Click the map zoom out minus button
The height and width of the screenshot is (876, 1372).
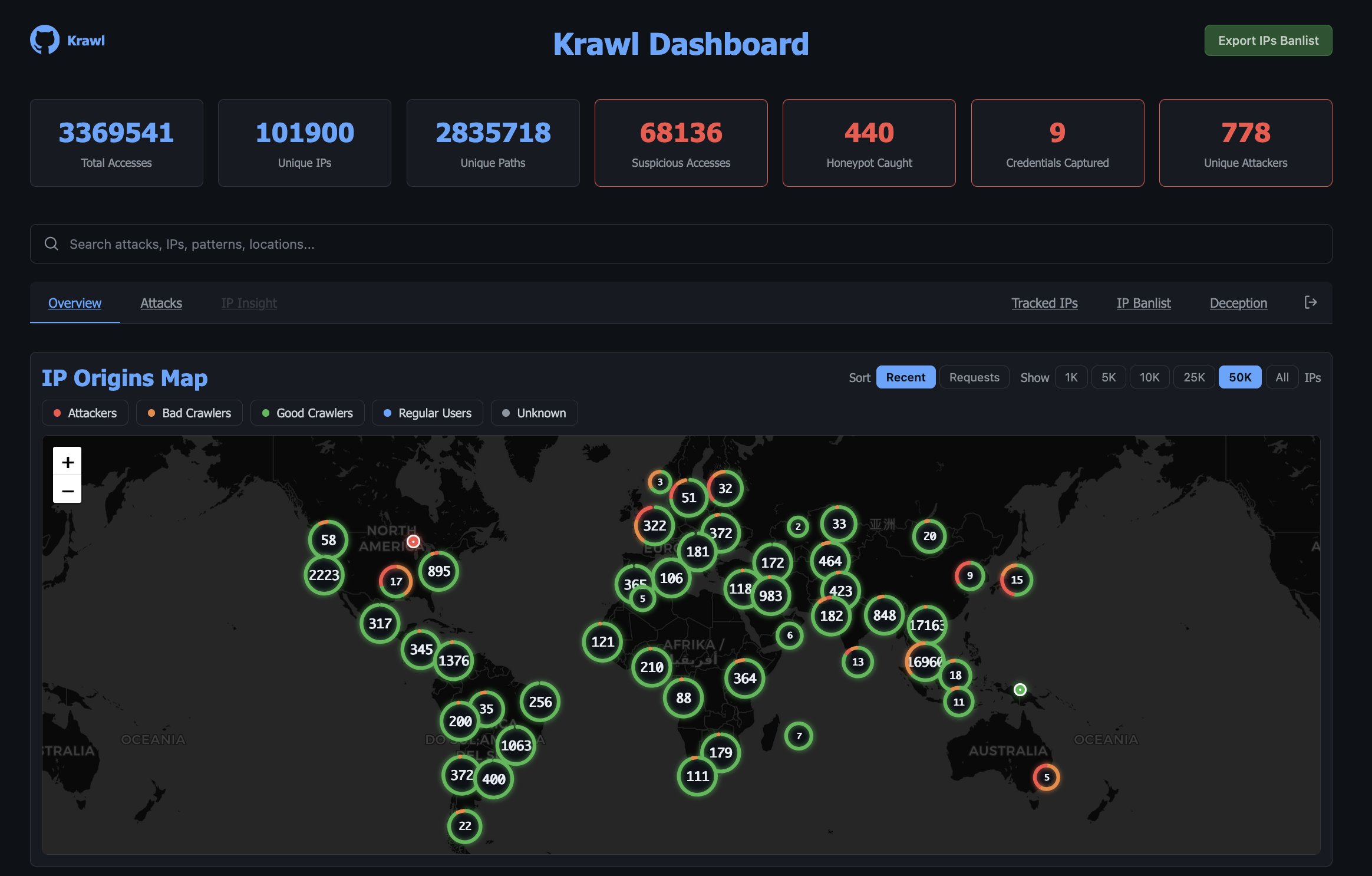point(67,490)
